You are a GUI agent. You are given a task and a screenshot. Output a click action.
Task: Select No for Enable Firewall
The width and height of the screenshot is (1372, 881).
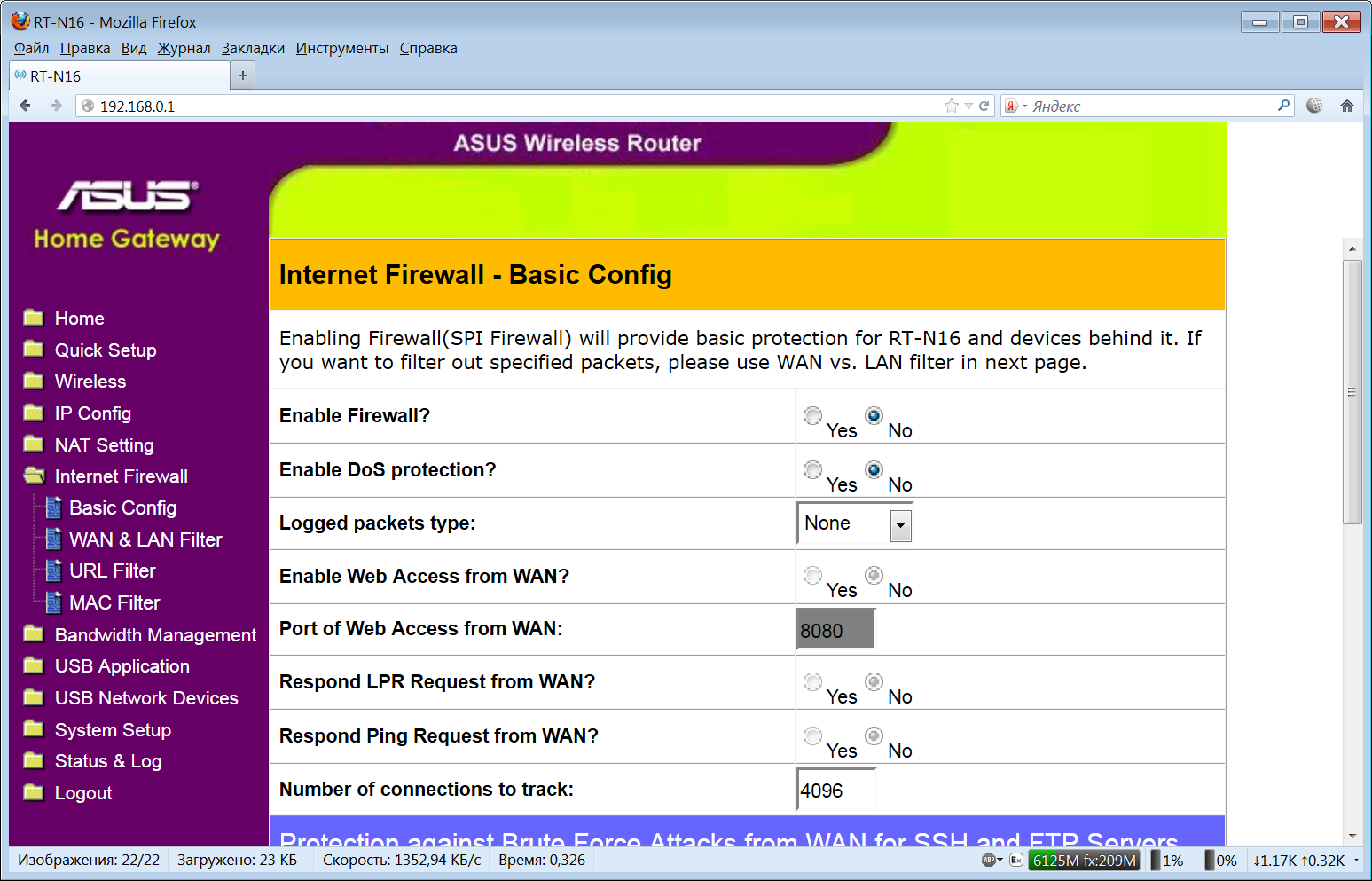point(874,415)
